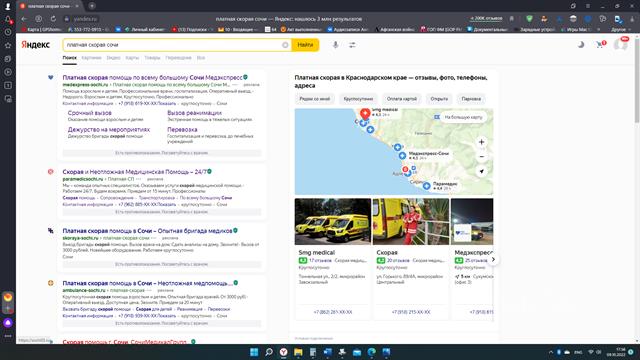
Task: Open search settings sliders icon
Action: coord(352,45)
